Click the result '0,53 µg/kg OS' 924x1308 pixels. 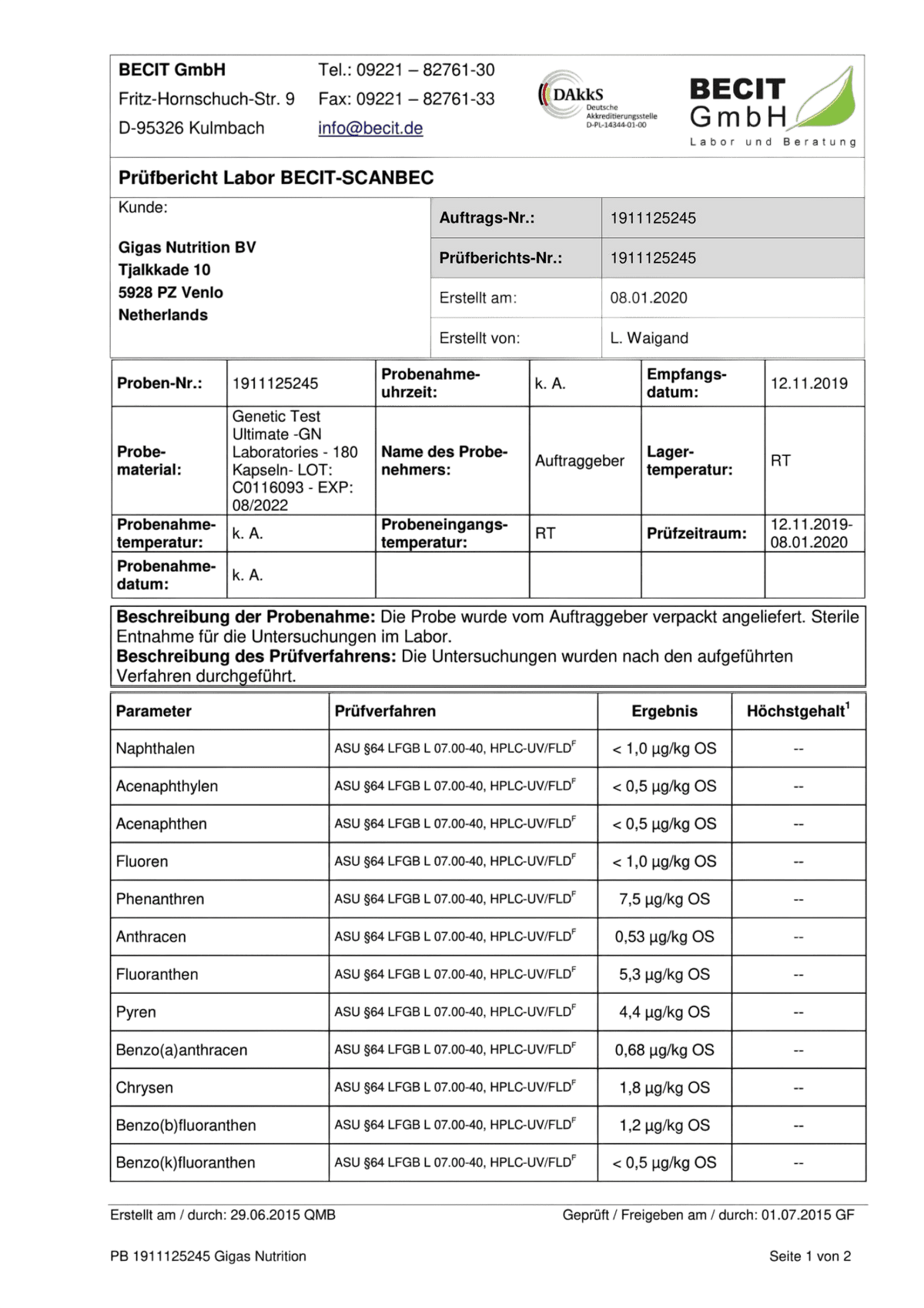[x=665, y=937]
